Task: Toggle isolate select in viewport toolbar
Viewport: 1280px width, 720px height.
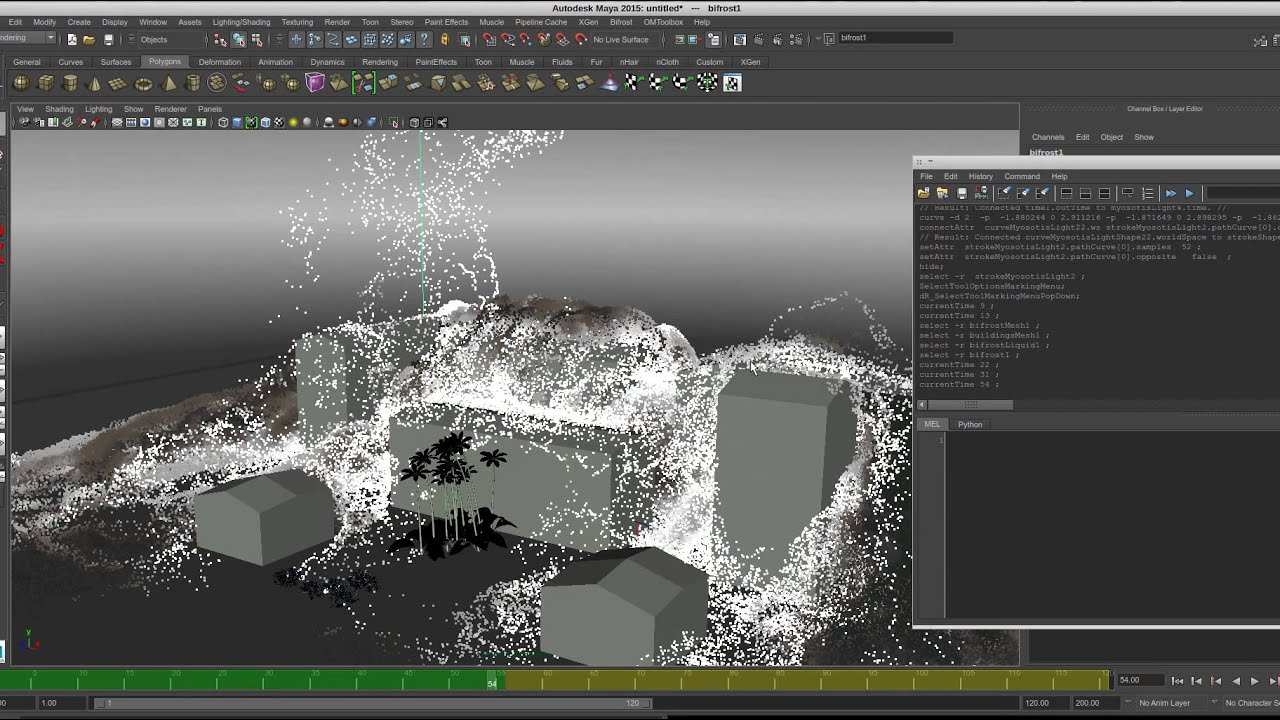Action: 393,122
